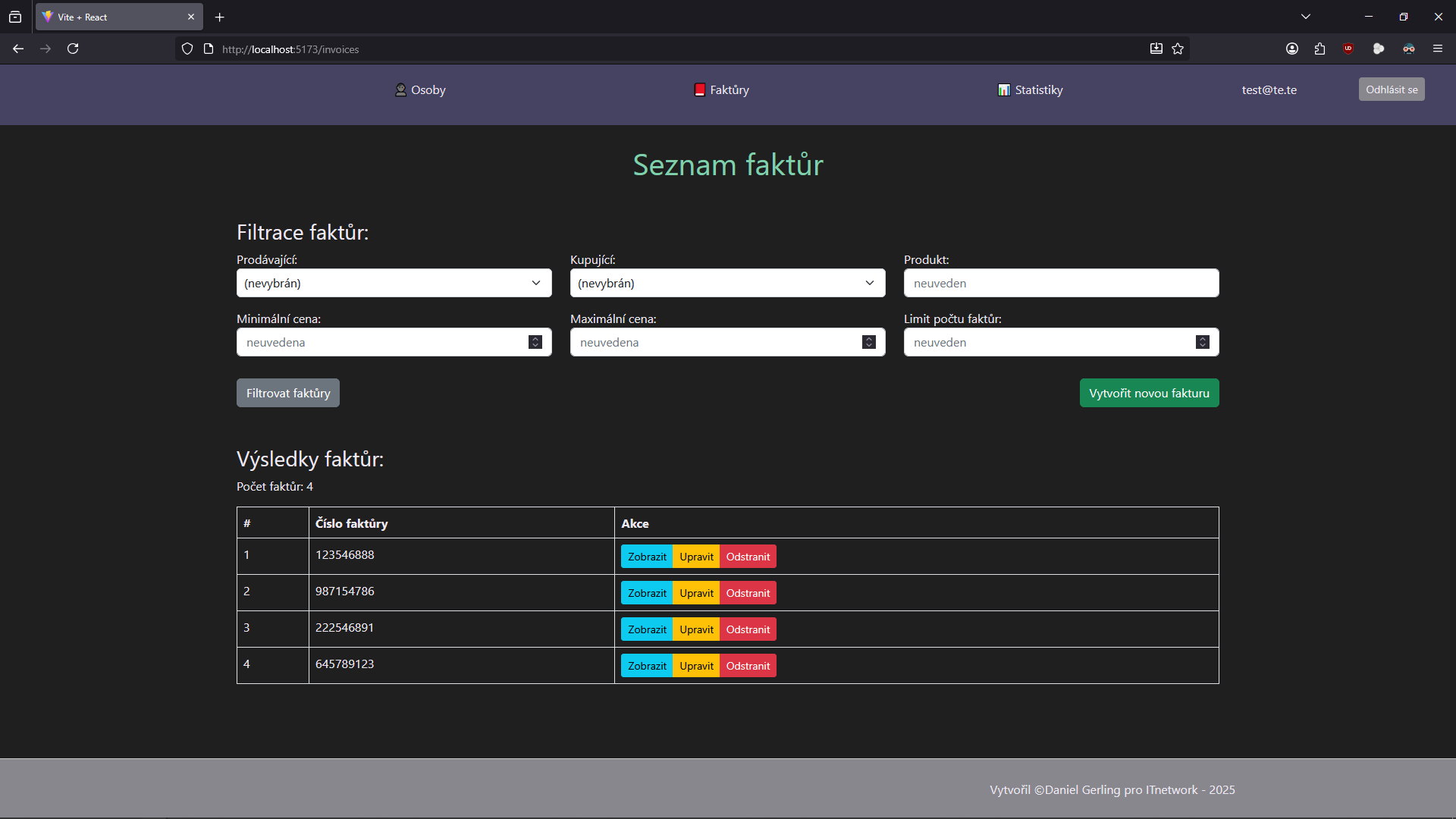Select Faktury in the navigation menu
The image size is (1456, 819).
728,89
